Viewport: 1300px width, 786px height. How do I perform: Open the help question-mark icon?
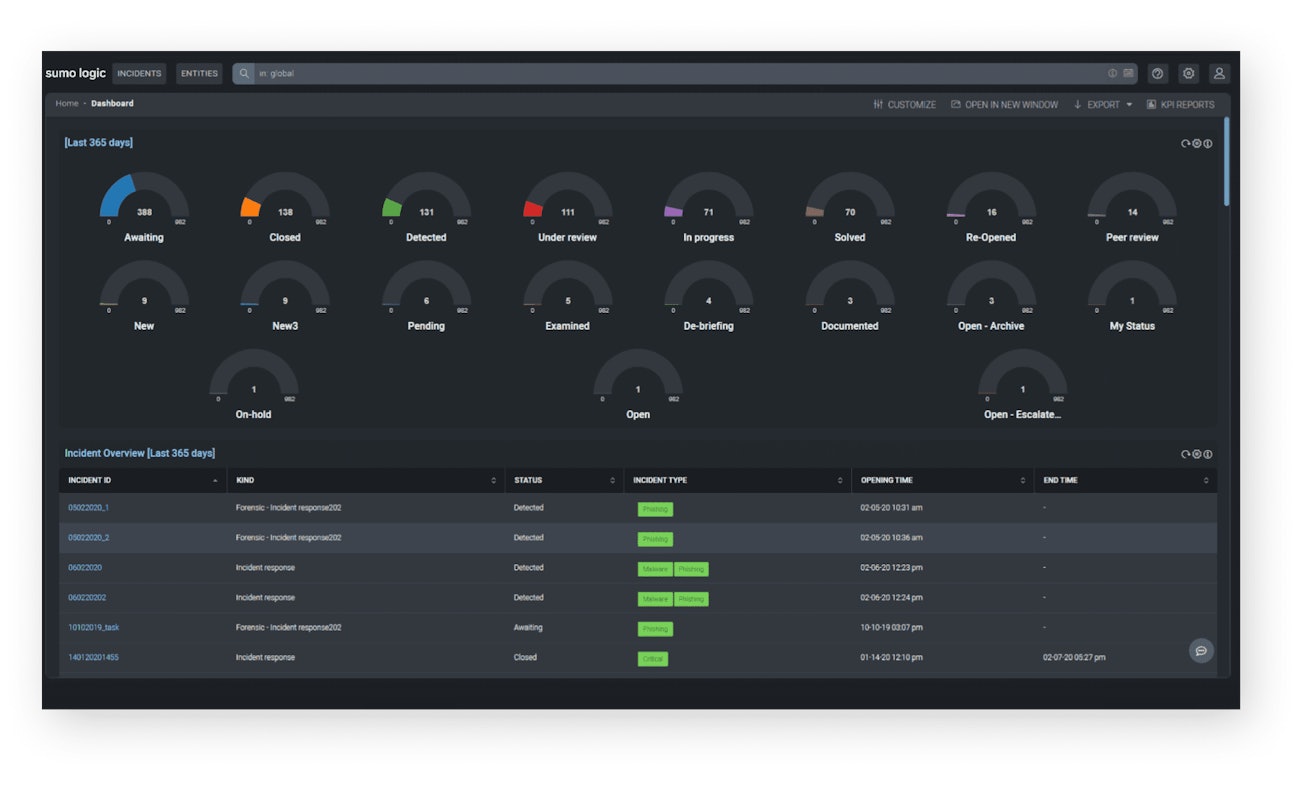(1158, 74)
